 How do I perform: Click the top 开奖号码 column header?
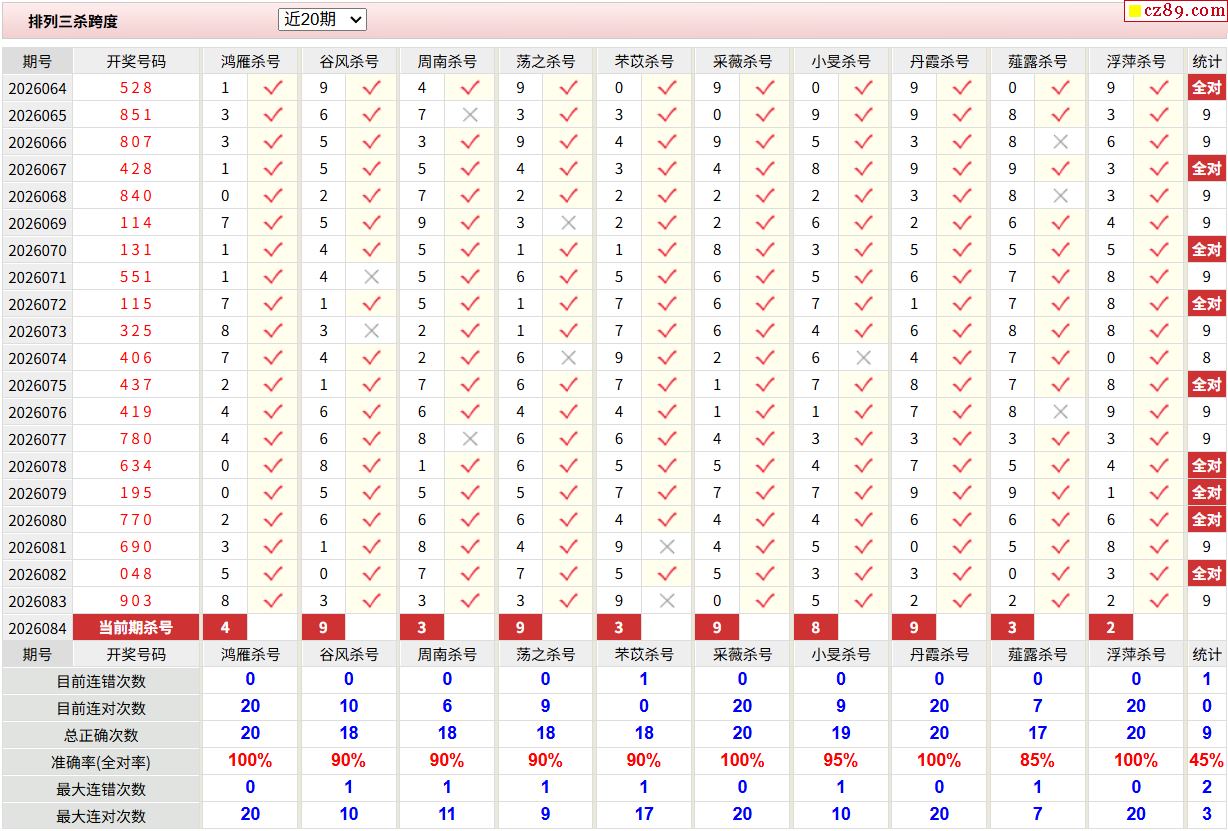click(136, 61)
